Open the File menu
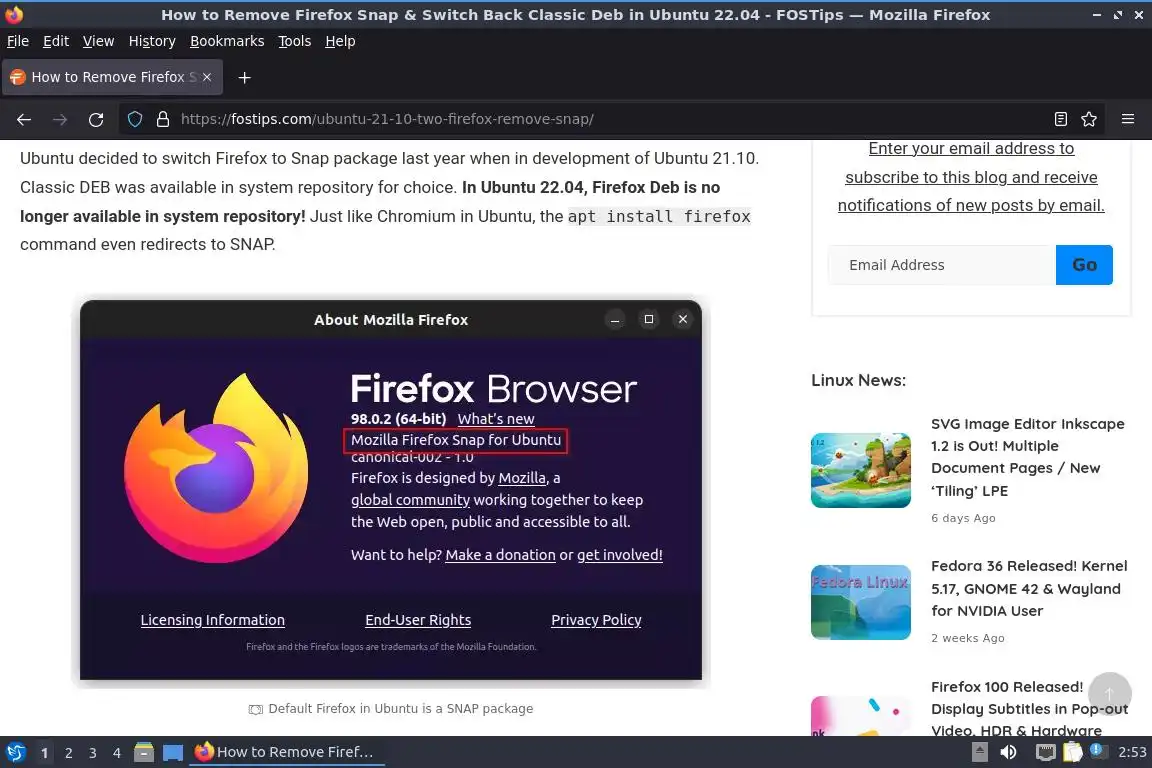 click(18, 41)
